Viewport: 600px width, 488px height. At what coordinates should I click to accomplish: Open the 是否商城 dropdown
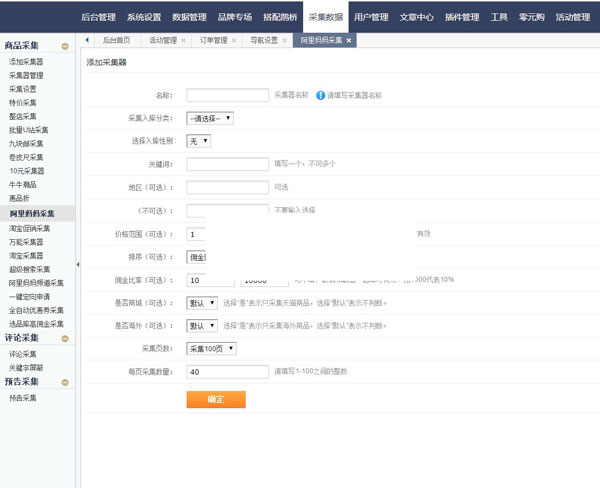click(202, 303)
